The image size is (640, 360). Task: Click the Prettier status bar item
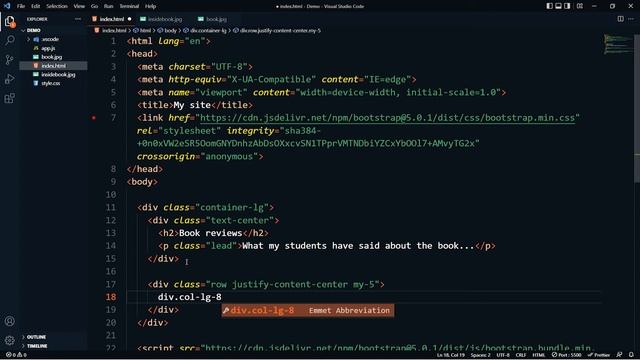599,355
